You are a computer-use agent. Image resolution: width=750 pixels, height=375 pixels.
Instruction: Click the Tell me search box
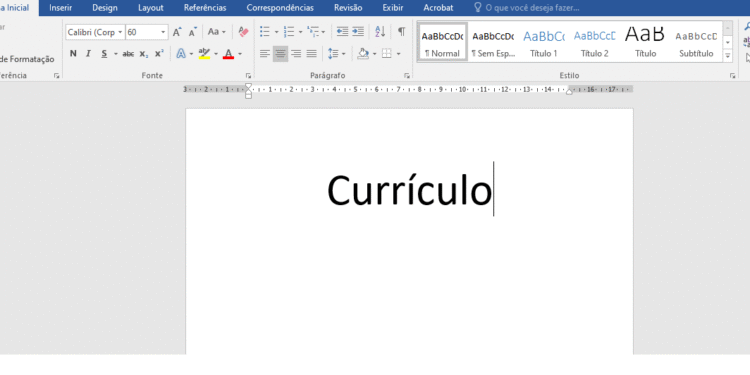tap(527, 8)
